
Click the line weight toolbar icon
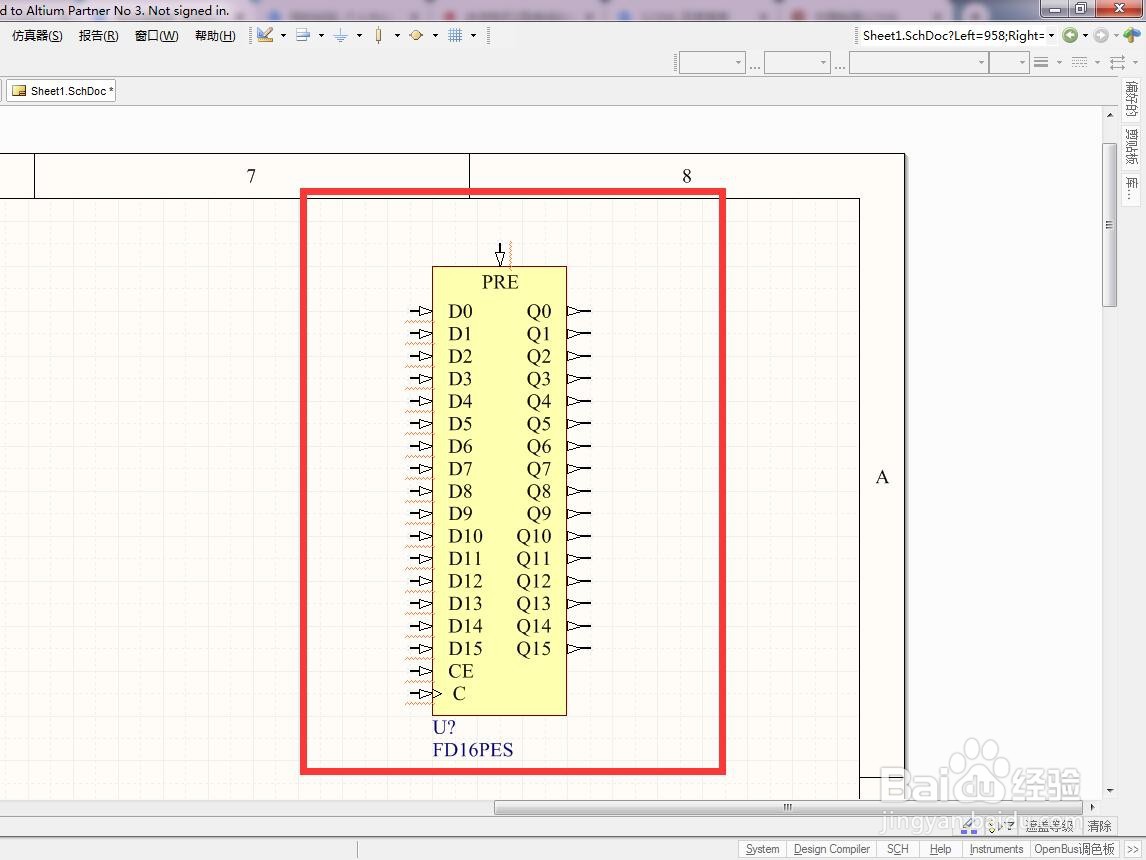pyautogui.click(x=1041, y=63)
